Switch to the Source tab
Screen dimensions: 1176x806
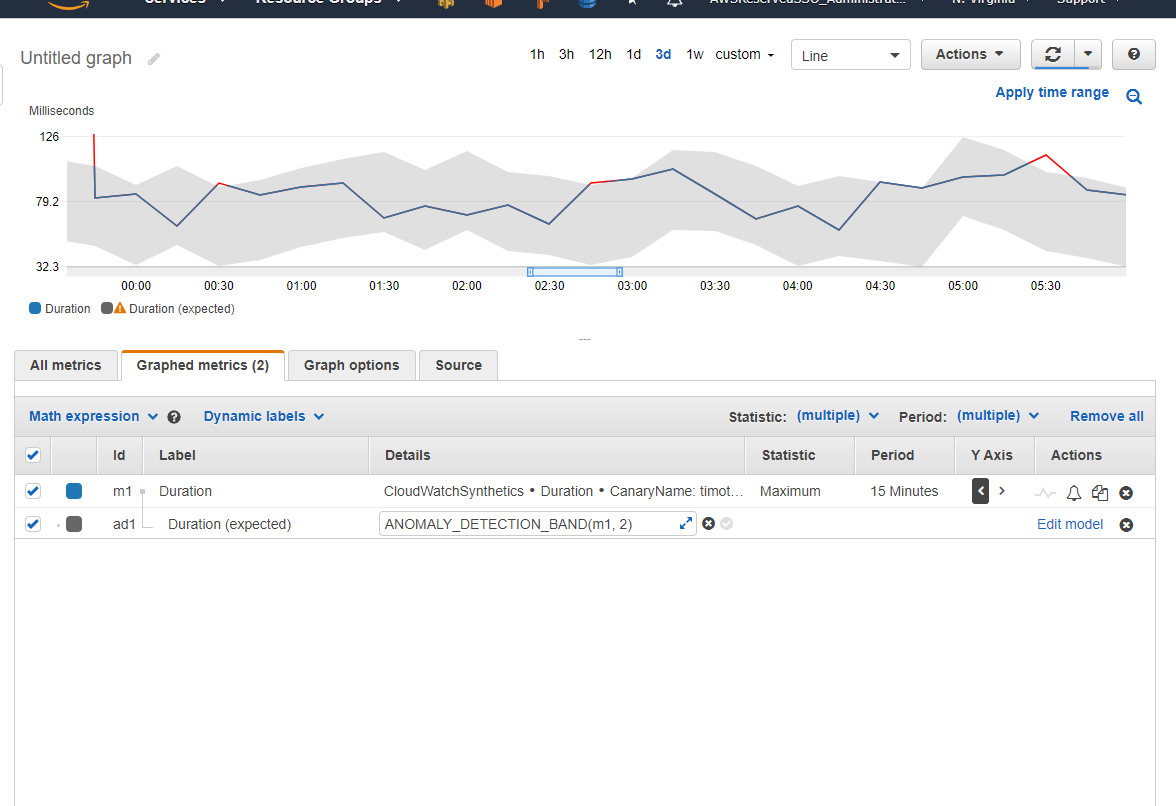click(458, 365)
